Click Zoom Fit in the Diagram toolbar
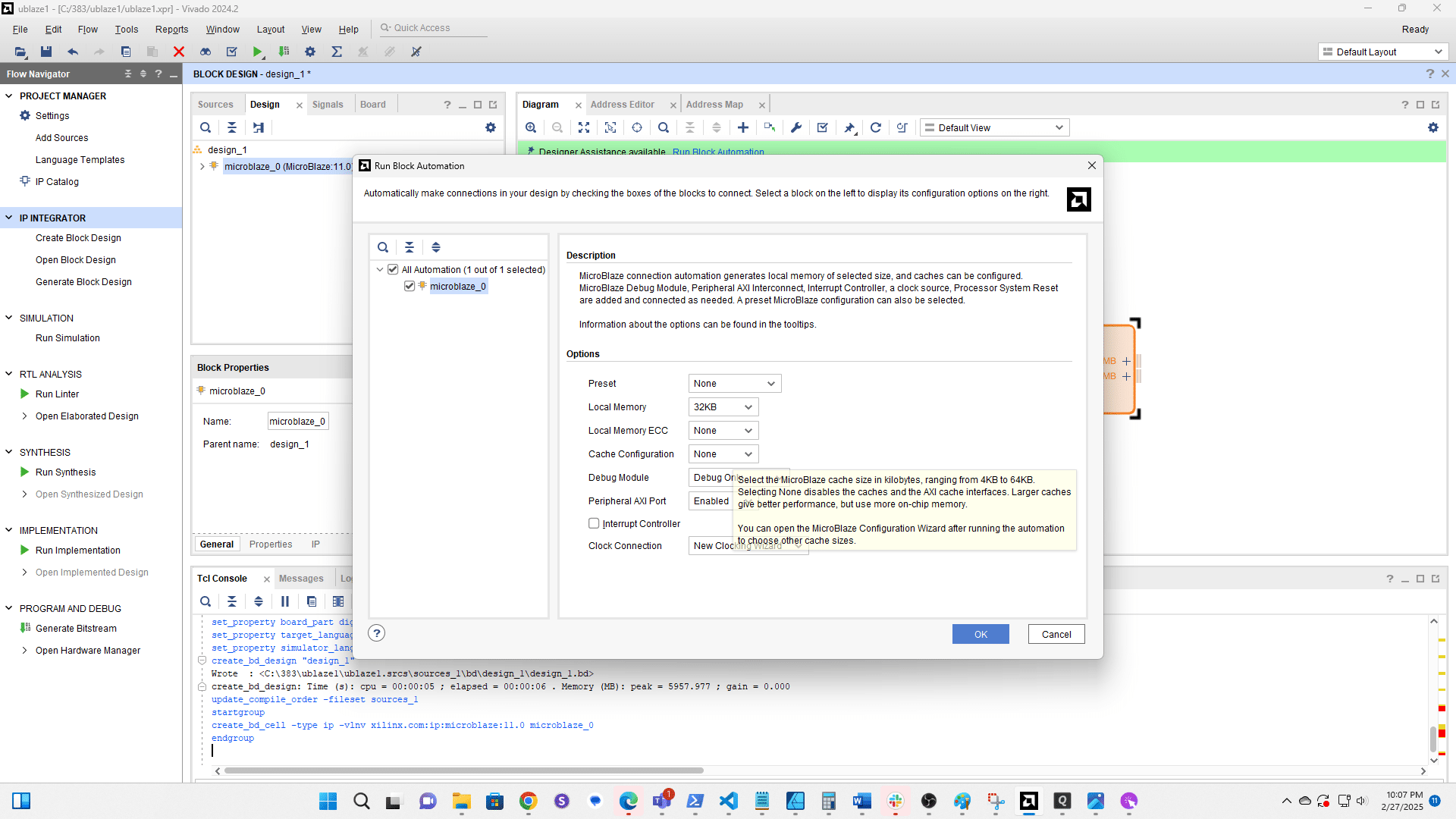 pos(584,127)
